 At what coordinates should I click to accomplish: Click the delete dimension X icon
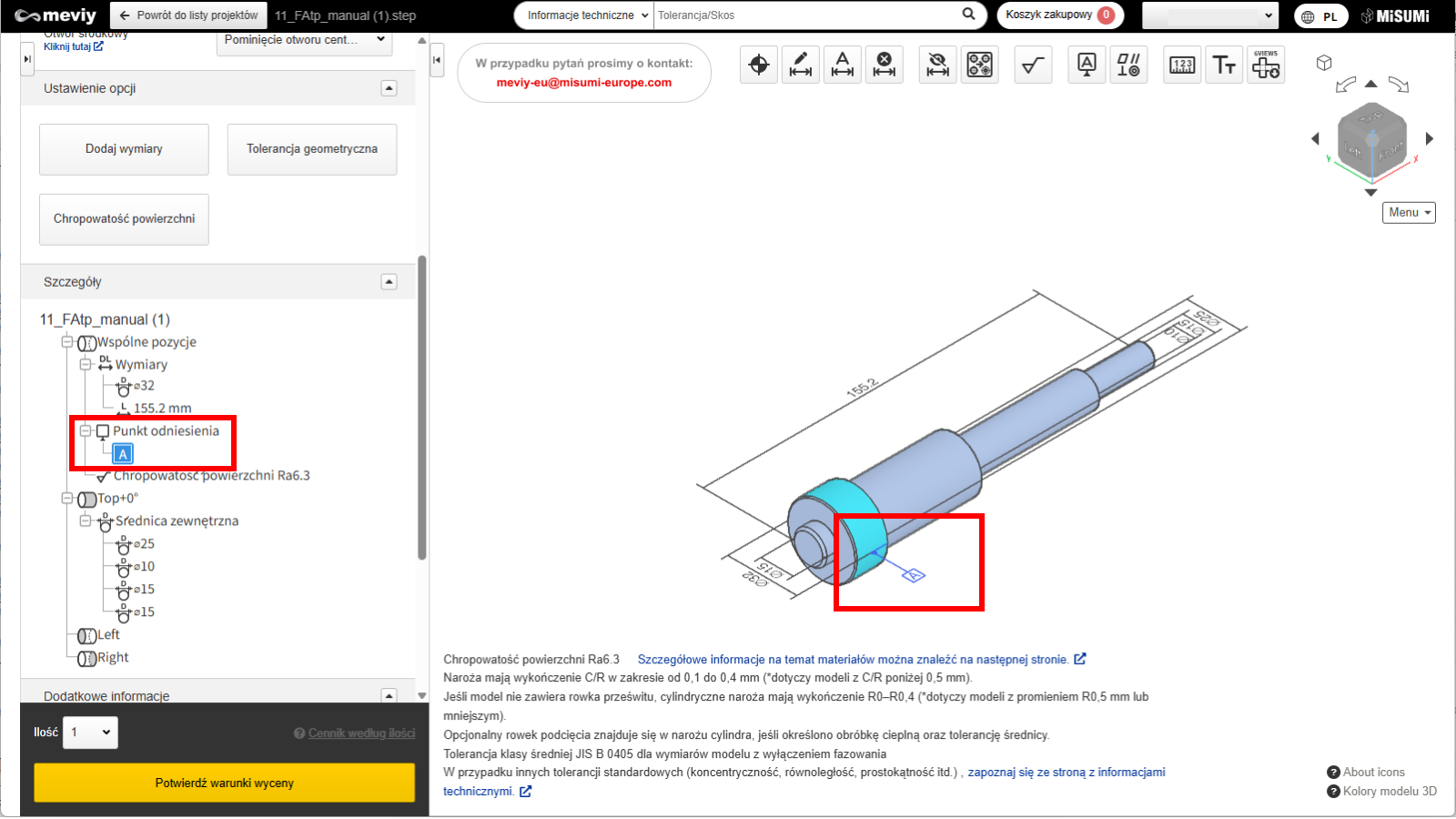tap(885, 65)
